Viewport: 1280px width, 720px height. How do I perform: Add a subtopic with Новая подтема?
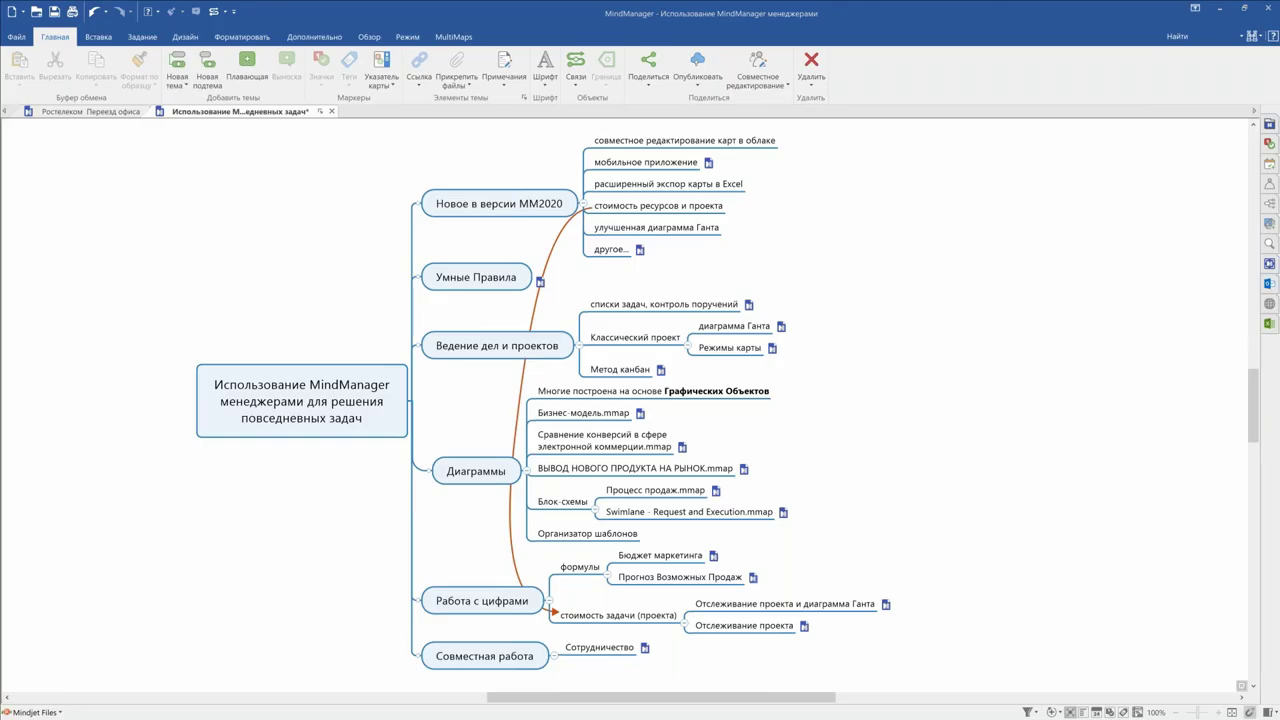(207, 60)
